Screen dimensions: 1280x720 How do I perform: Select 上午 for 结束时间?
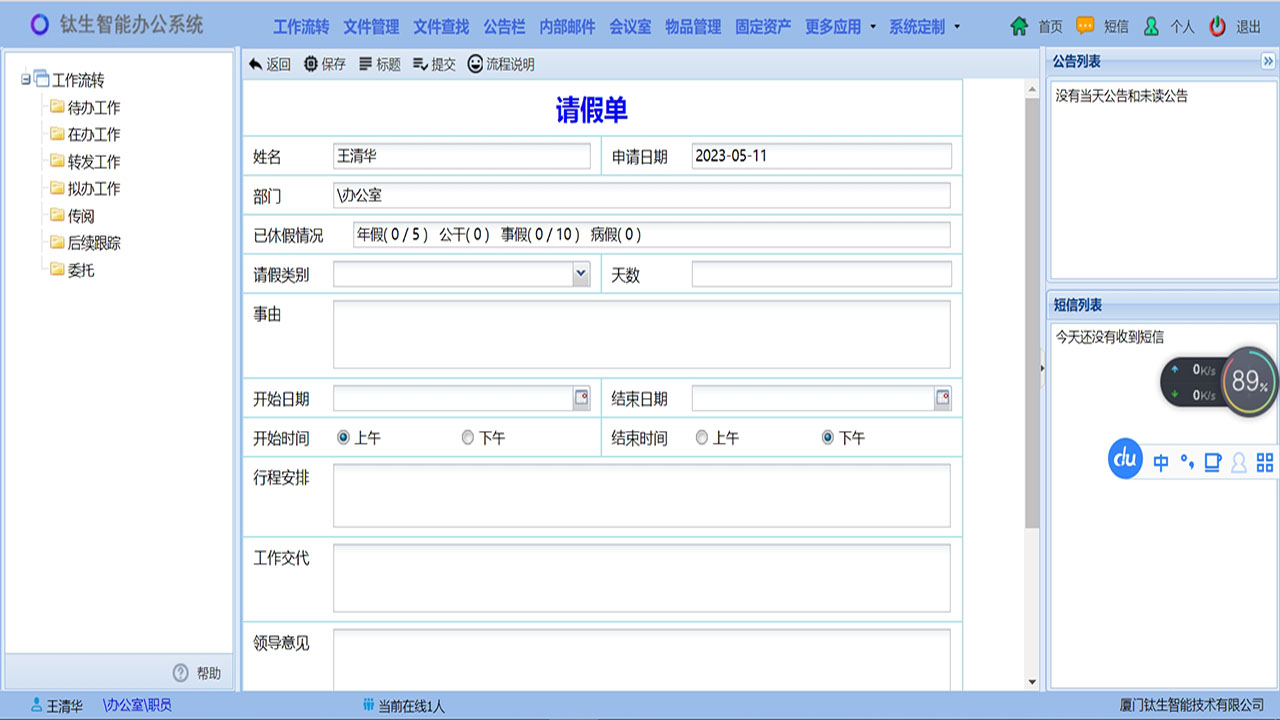(x=702, y=438)
